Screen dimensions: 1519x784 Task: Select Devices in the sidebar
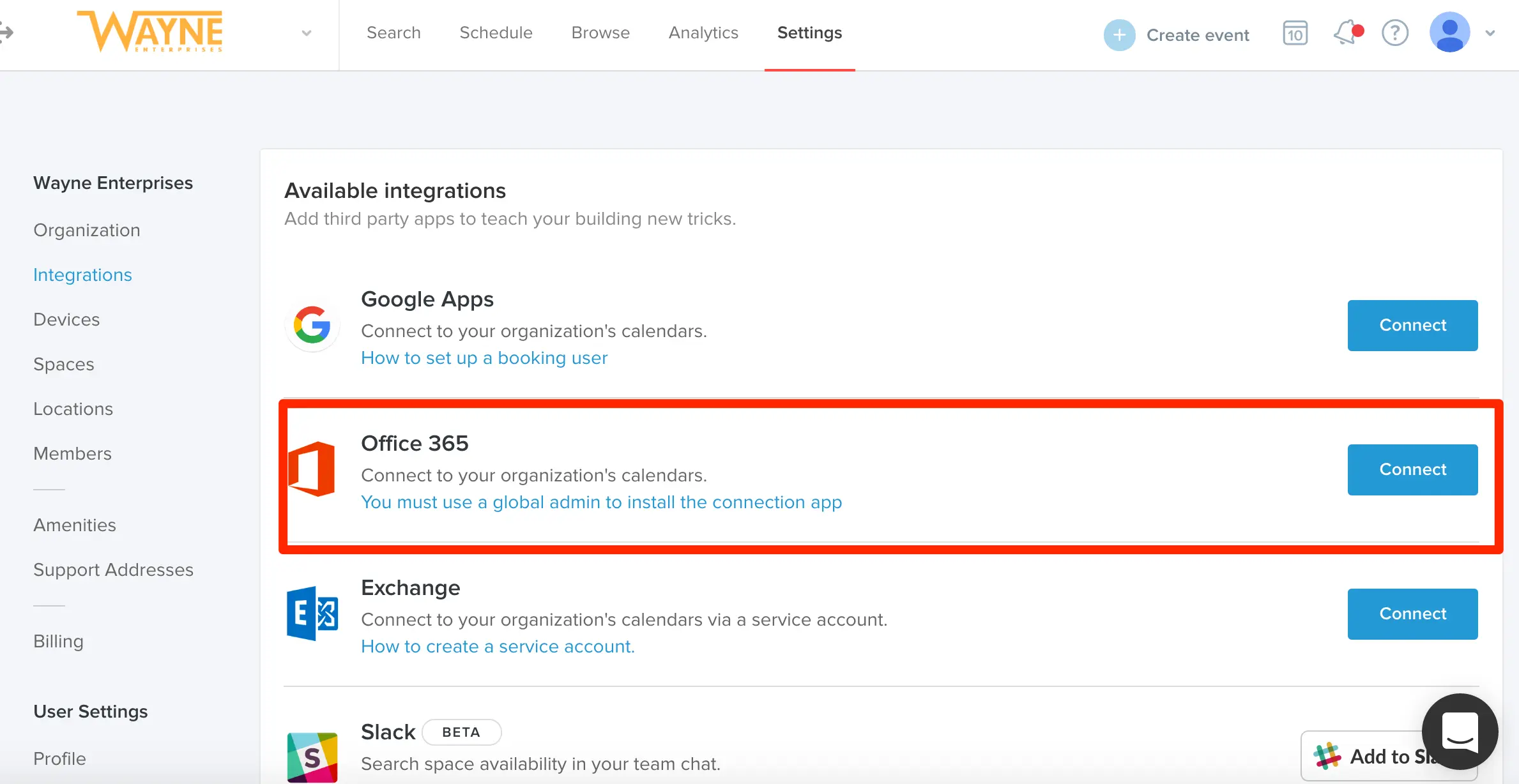pyautogui.click(x=66, y=319)
